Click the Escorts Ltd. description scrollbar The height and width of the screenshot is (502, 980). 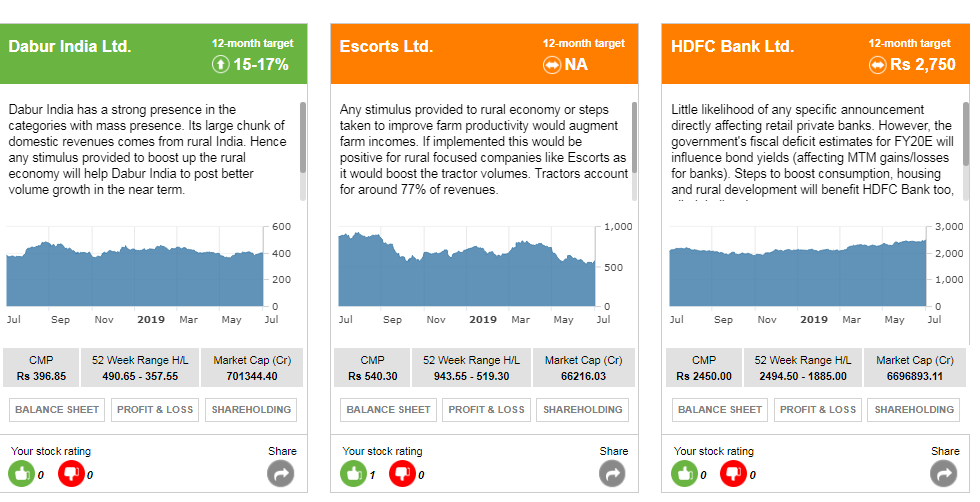(x=634, y=151)
